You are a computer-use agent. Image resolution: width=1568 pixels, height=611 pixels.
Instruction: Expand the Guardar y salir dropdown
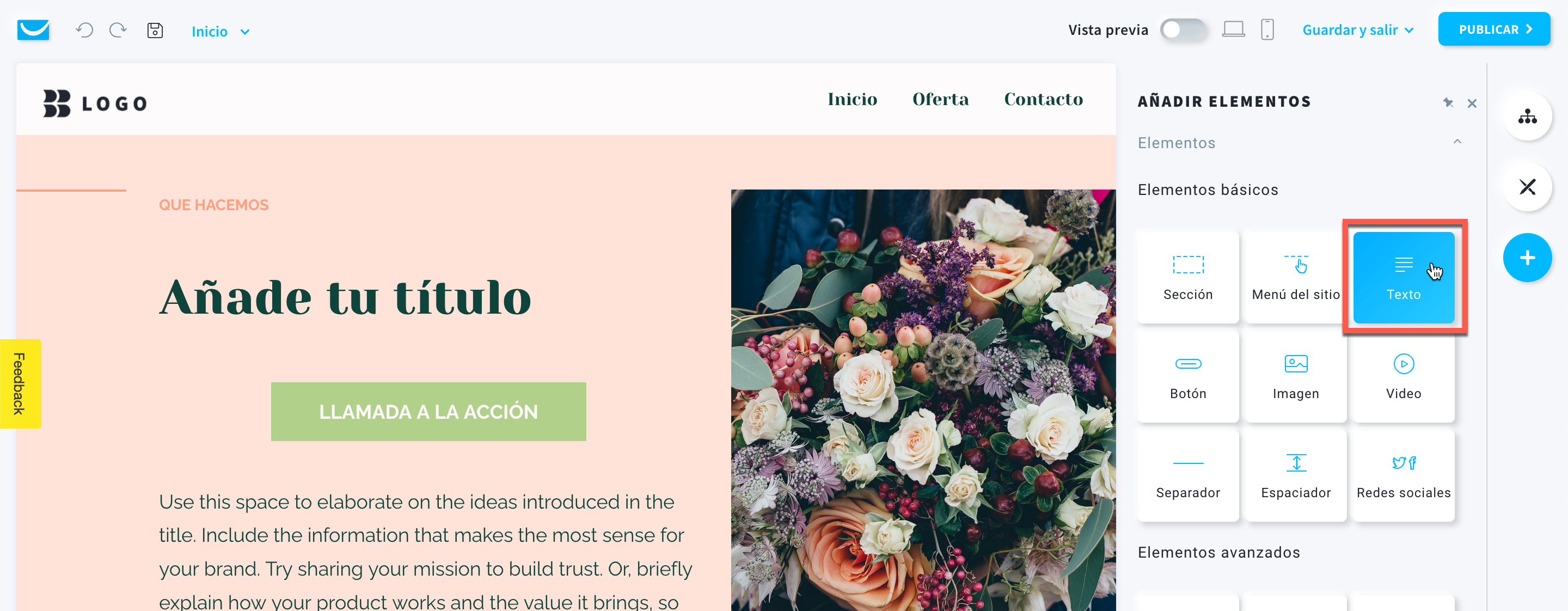(x=1358, y=30)
